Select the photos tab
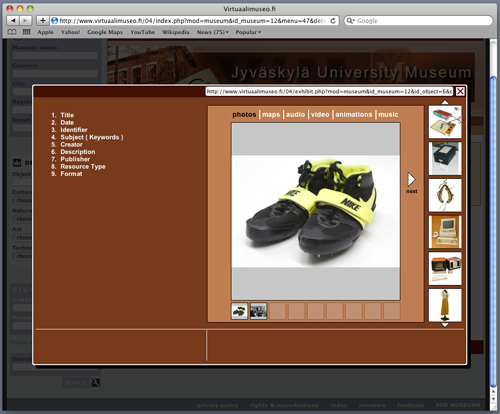The width and height of the screenshot is (500, 414). click(244, 115)
